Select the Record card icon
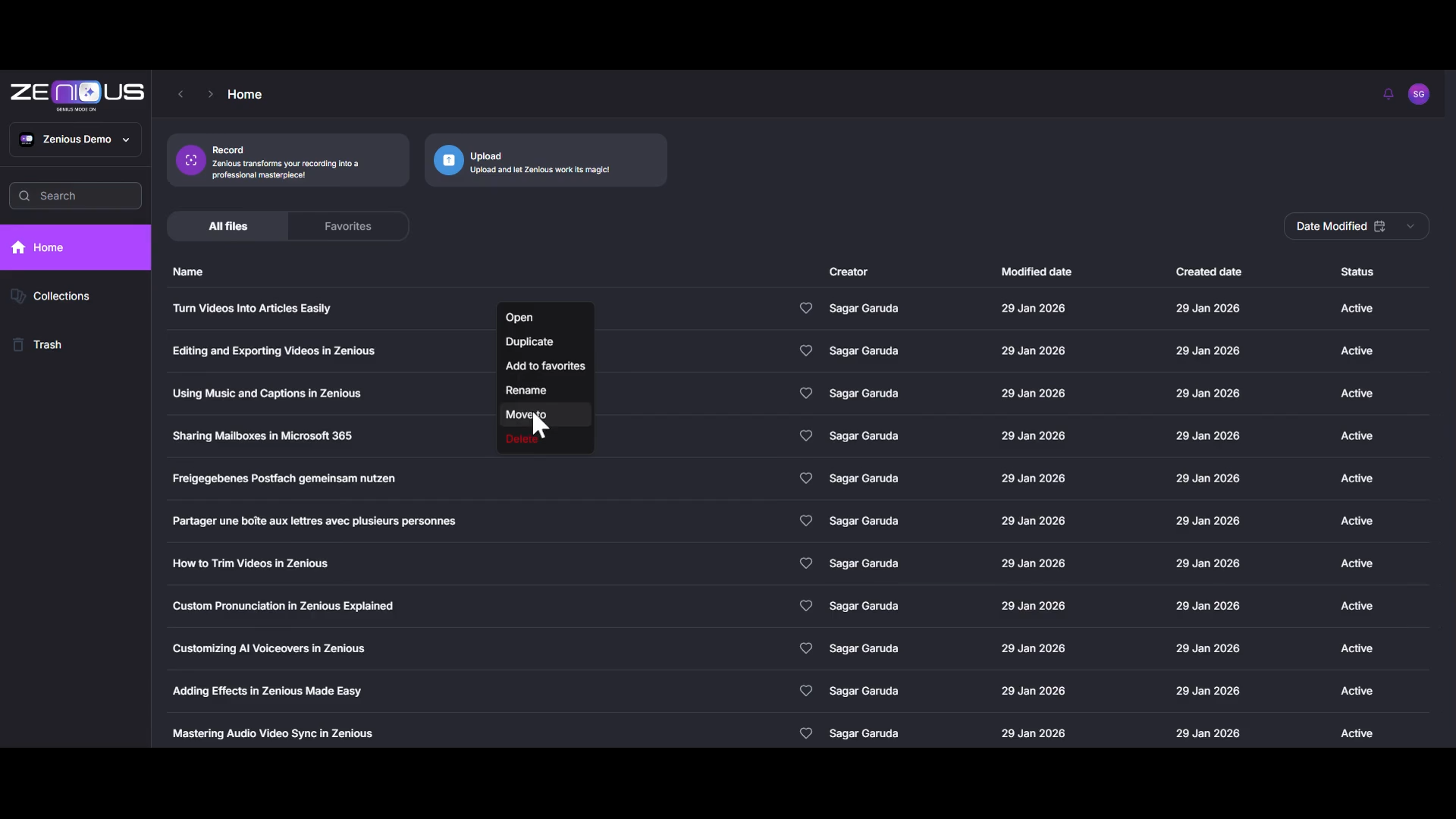1456x819 pixels. coord(190,160)
